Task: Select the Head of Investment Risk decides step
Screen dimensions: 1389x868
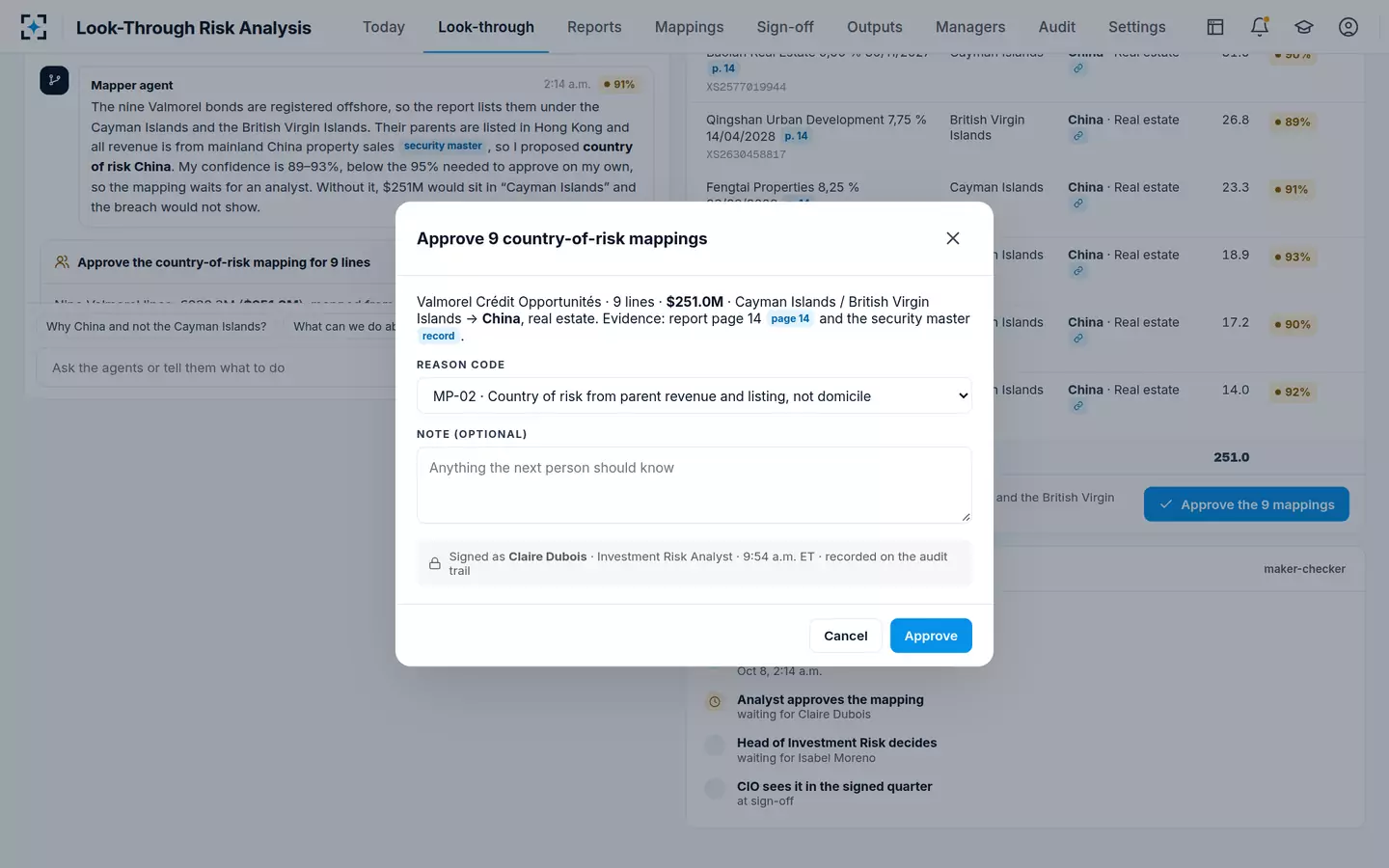Action: pyautogui.click(x=836, y=749)
